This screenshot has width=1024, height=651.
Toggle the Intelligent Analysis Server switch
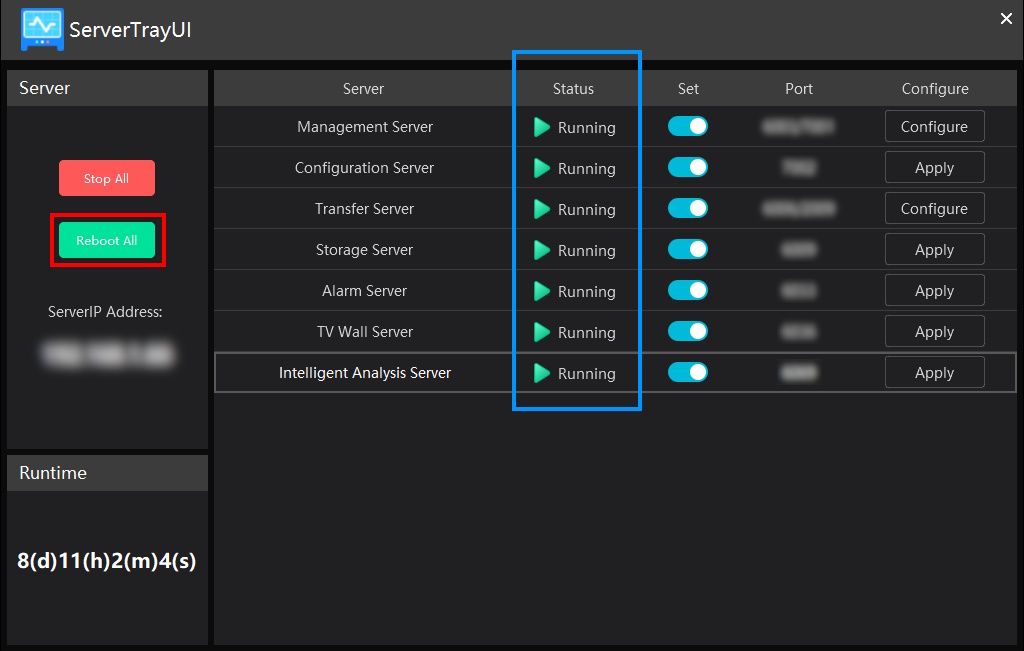pyautogui.click(x=688, y=372)
